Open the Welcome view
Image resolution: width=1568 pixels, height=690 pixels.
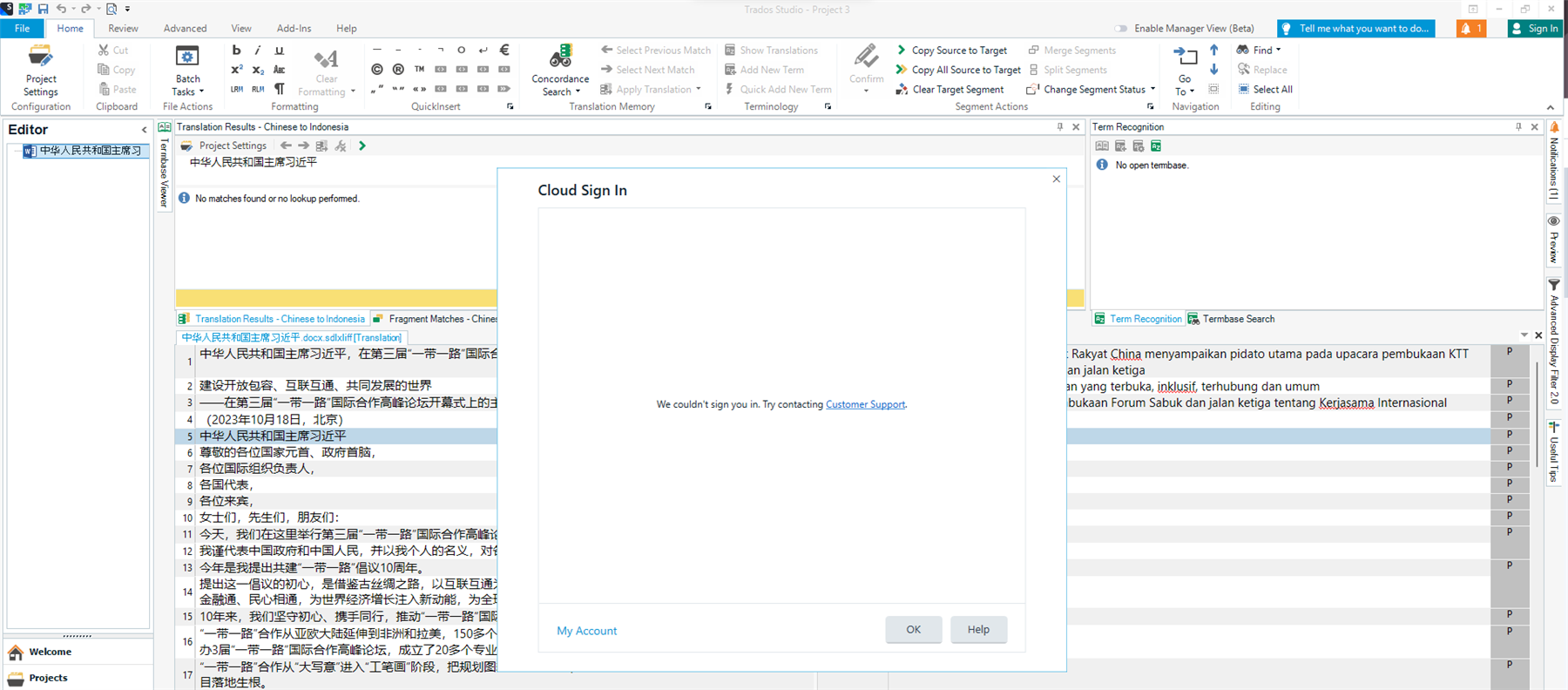[x=77, y=652]
